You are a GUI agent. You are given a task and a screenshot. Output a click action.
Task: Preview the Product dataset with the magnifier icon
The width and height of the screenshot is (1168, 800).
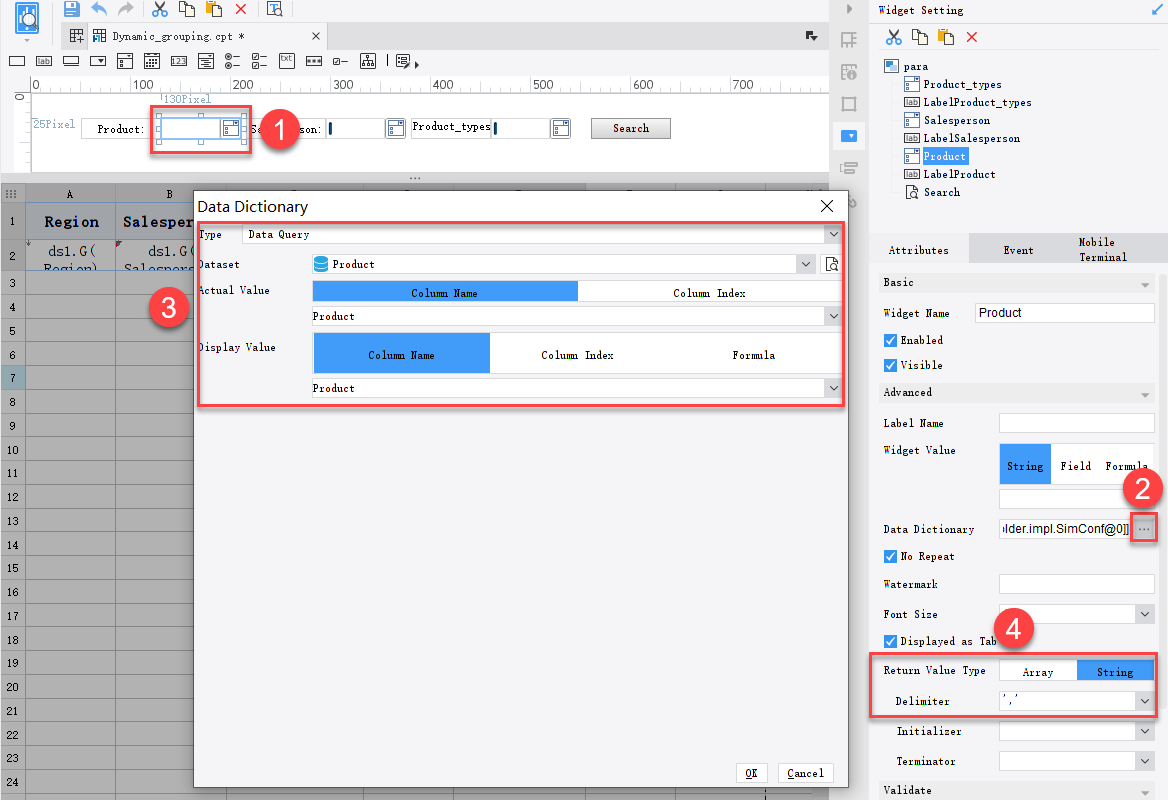coord(831,263)
